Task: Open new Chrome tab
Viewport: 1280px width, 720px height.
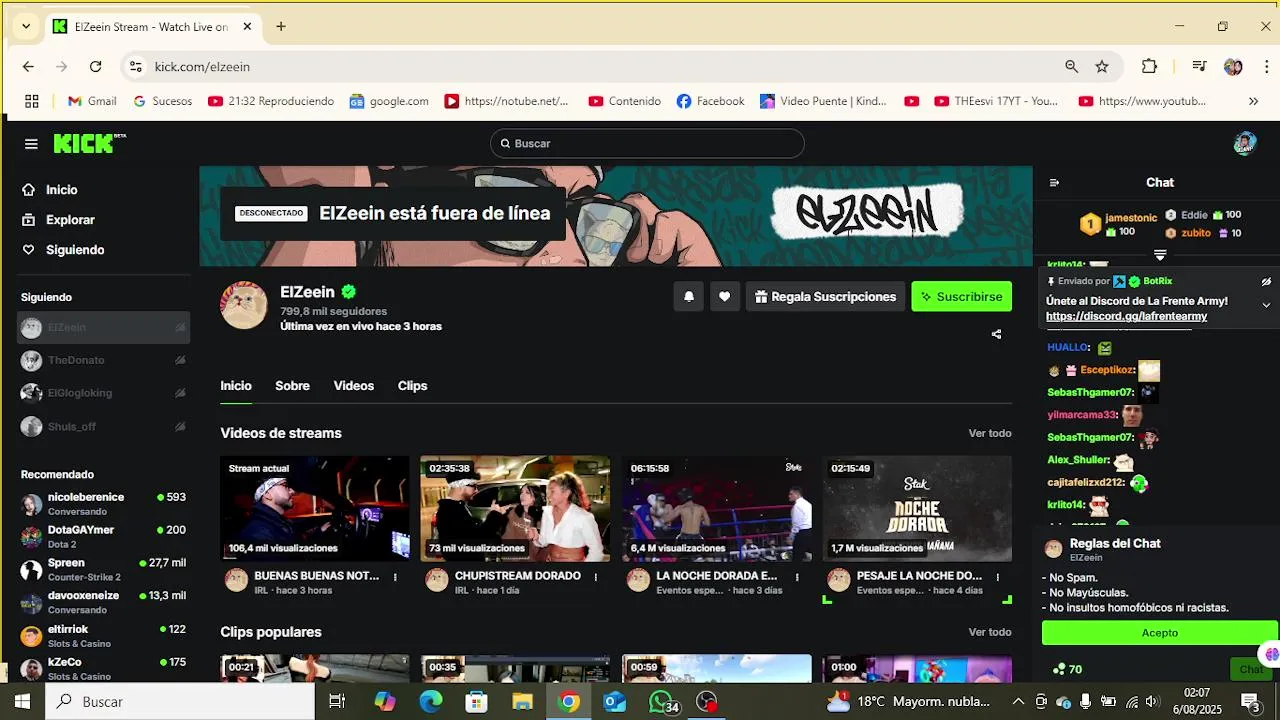Action: pyautogui.click(x=281, y=27)
